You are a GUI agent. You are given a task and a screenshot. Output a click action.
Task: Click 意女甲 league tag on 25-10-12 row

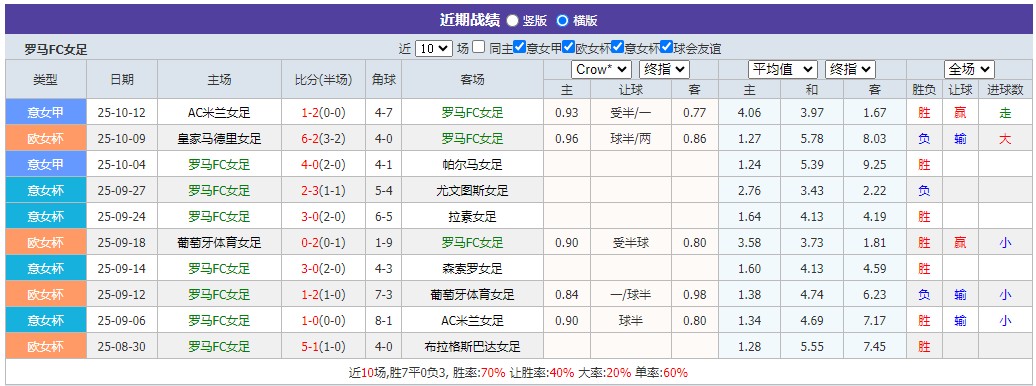46,112
